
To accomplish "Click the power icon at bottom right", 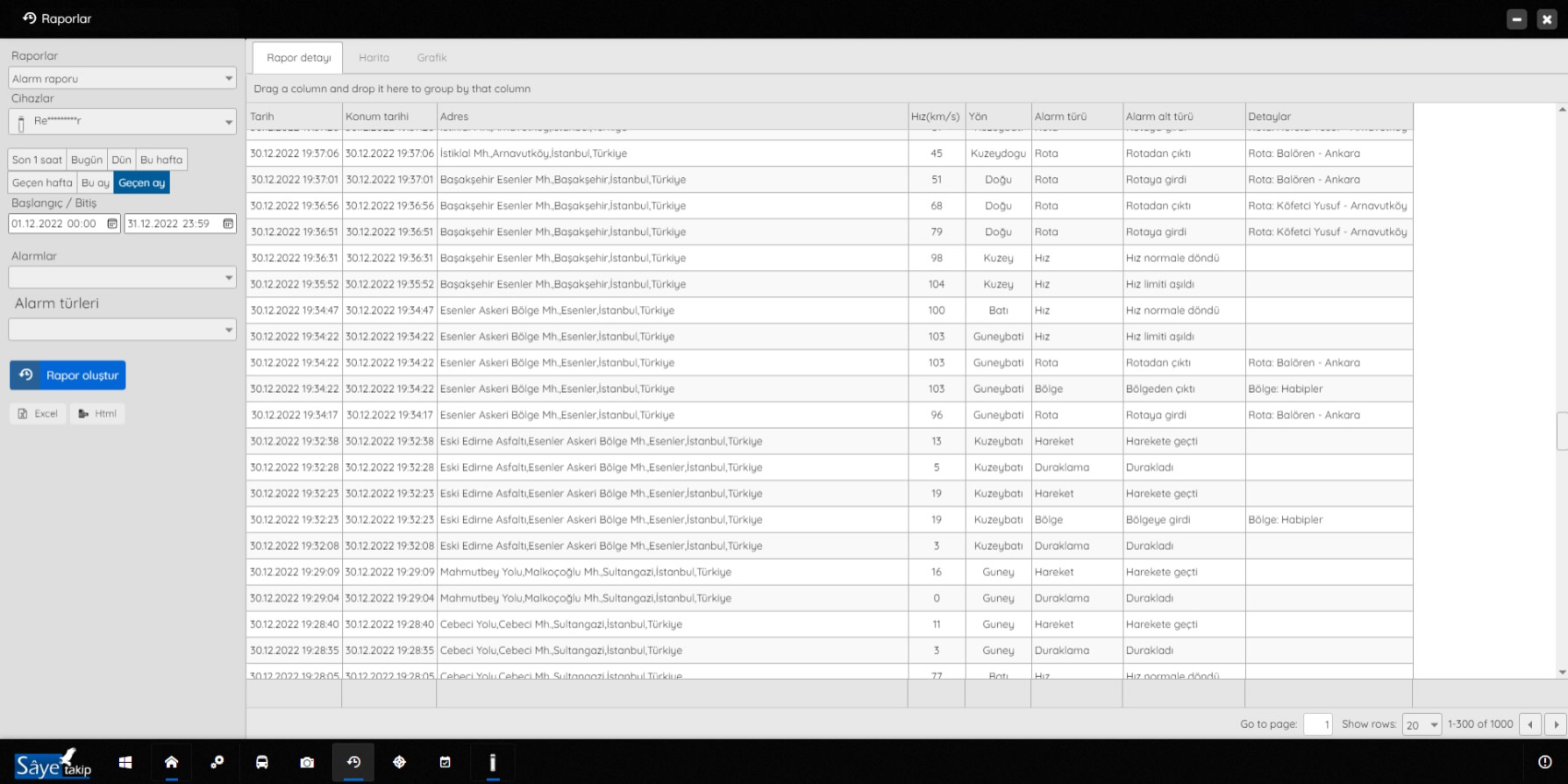I will coord(1544,762).
